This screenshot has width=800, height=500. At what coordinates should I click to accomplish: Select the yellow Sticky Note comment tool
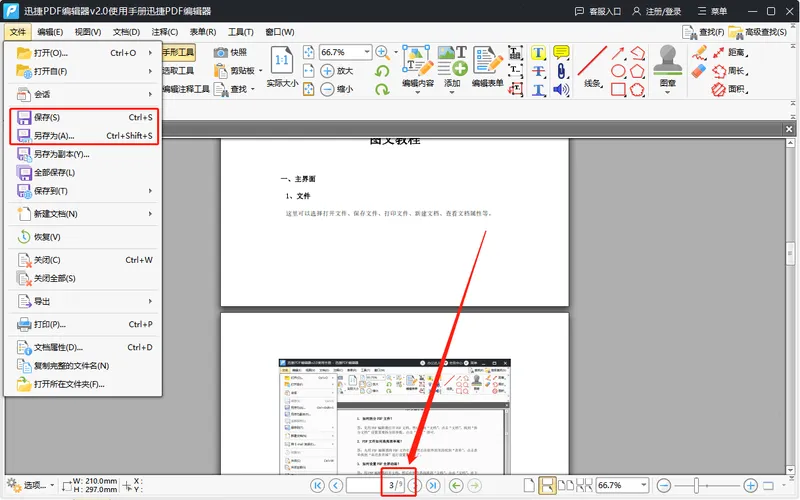click(x=561, y=52)
